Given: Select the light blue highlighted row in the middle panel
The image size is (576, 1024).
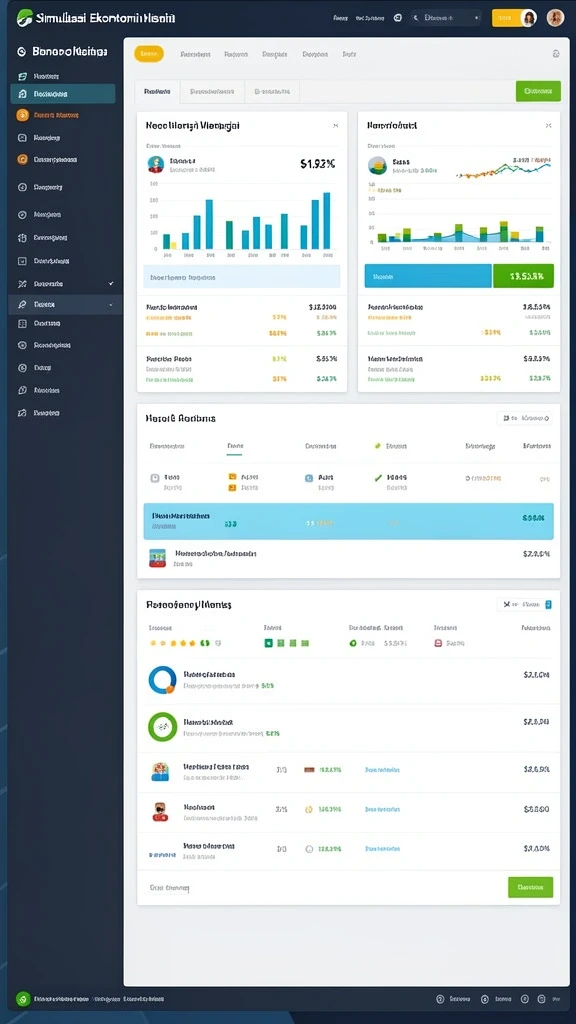Looking at the screenshot, I should pyautogui.click(x=348, y=521).
